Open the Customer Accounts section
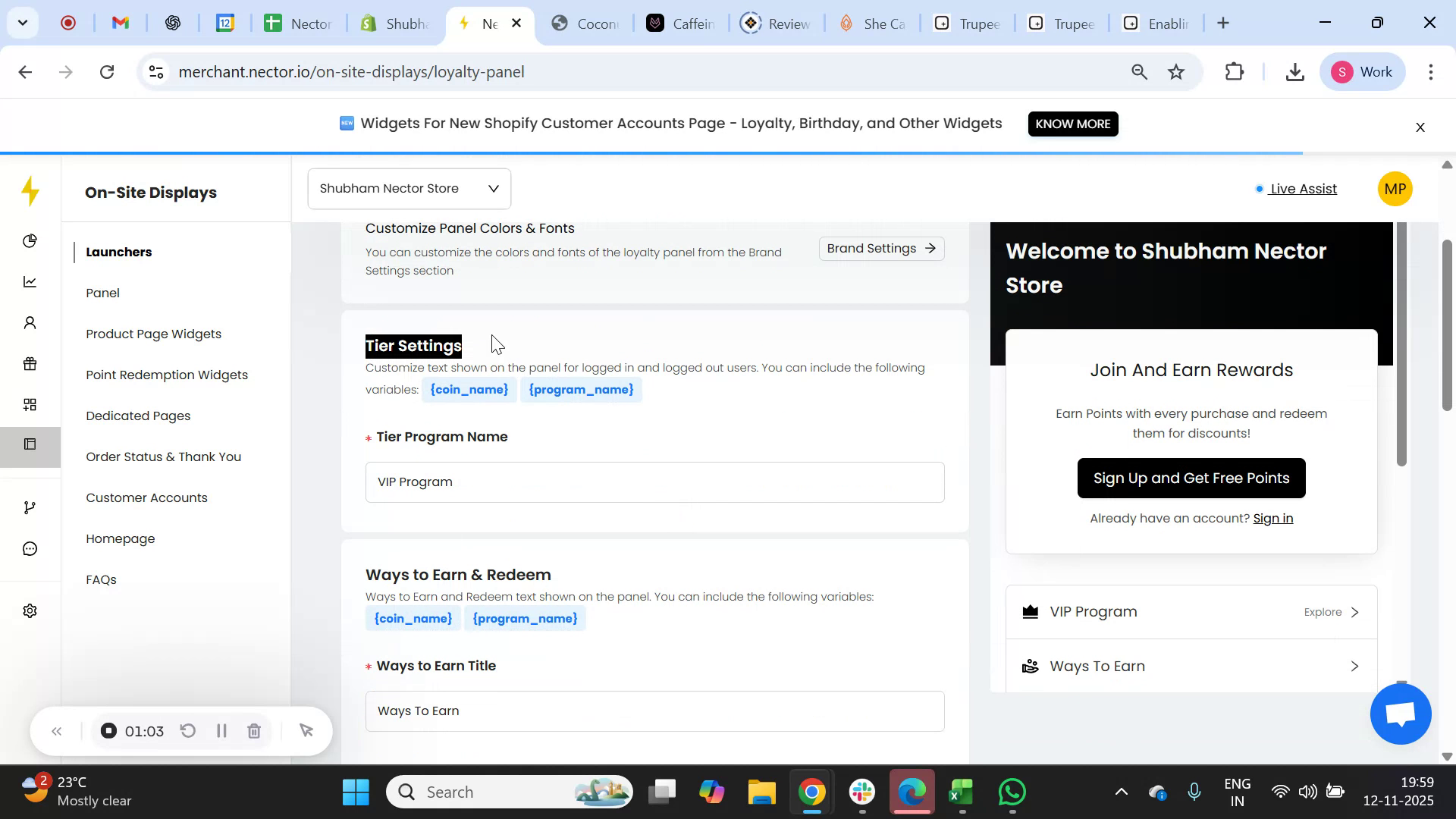The image size is (1456, 819). tap(146, 497)
